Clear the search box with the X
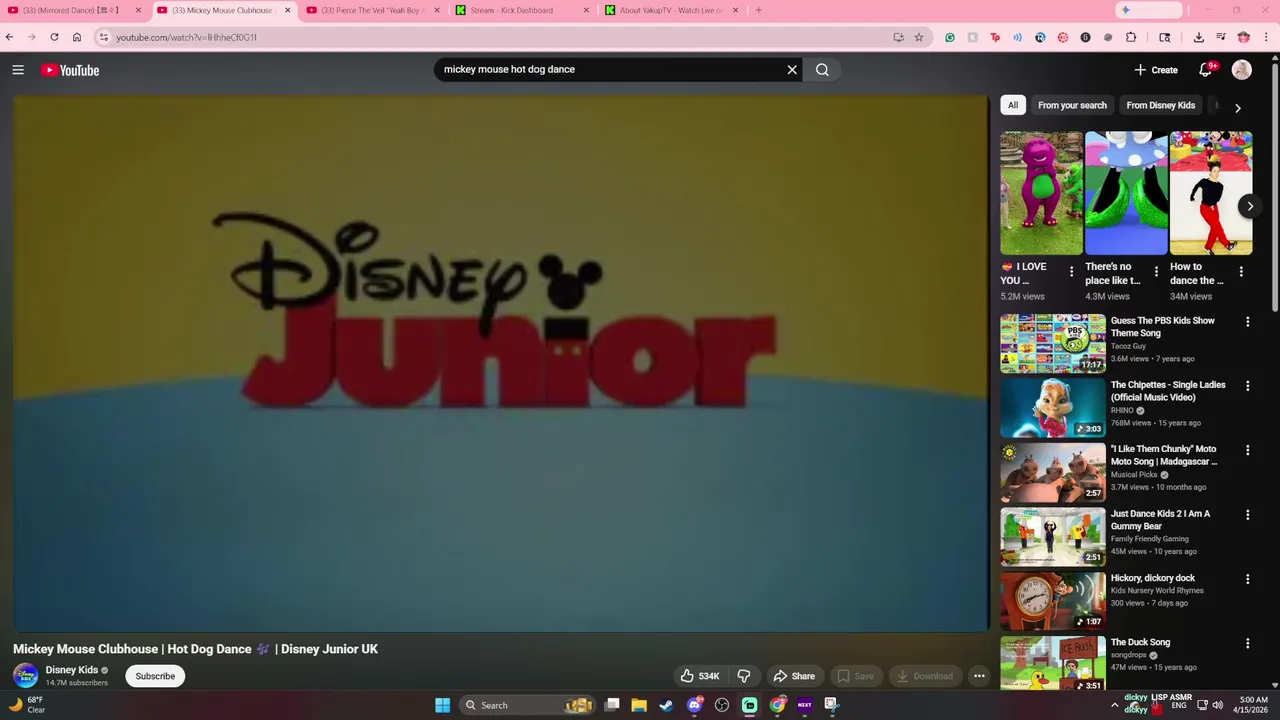This screenshot has height=720, width=1280. point(792,70)
